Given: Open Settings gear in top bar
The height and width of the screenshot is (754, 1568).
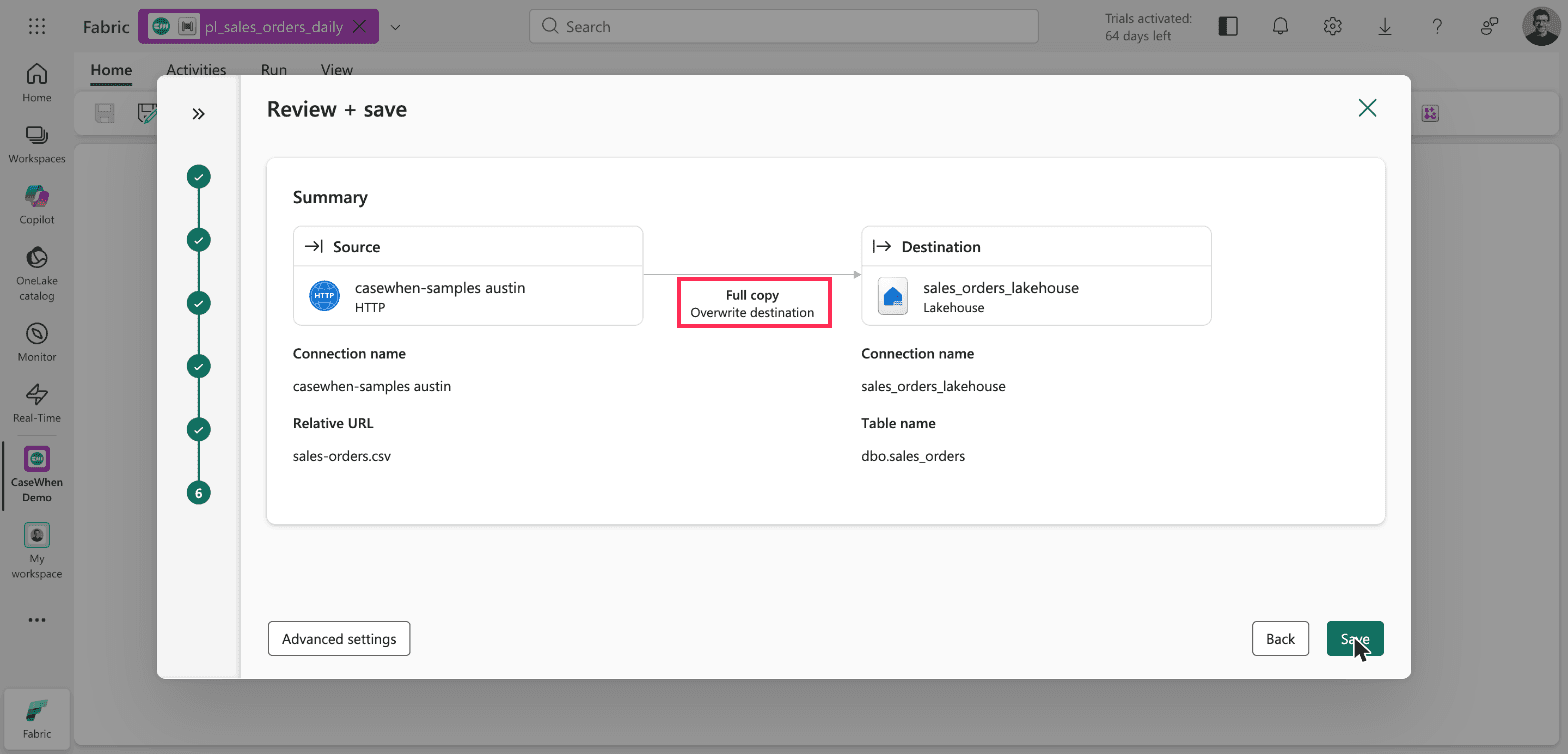Looking at the screenshot, I should tap(1332, 27).
